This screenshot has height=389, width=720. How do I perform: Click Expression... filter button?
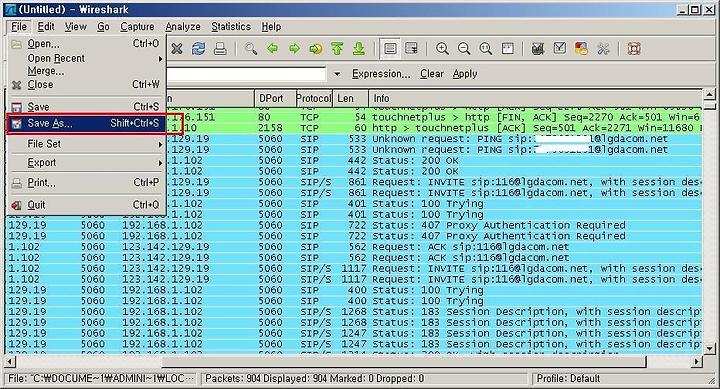coord(381,74)
